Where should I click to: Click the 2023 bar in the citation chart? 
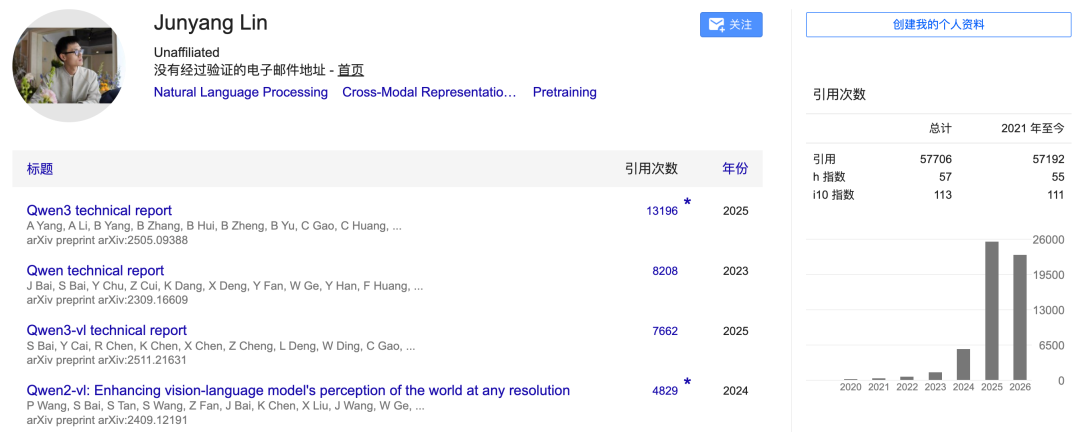[x=935, y=376]
